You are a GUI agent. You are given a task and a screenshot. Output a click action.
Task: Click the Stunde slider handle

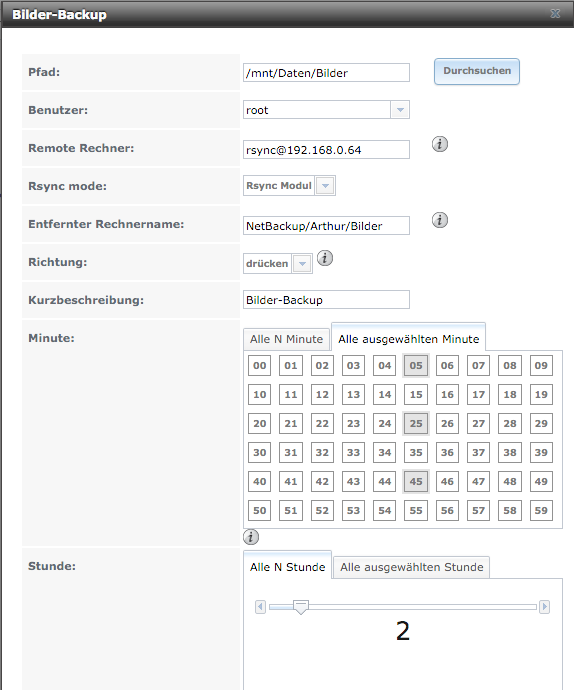pyautogui.click(x=301, y=607)
